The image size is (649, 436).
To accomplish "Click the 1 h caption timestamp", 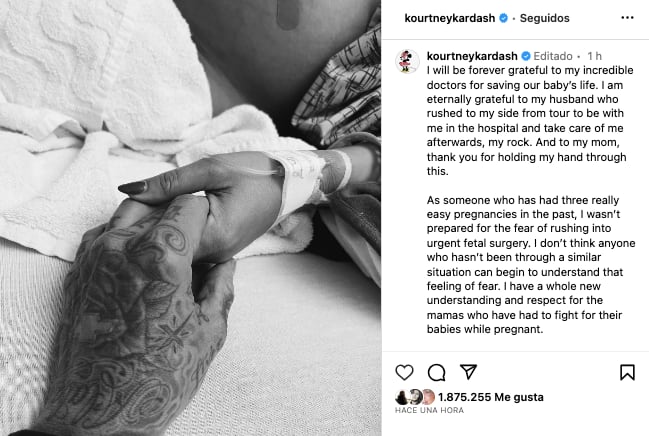I will click(594, 56).
